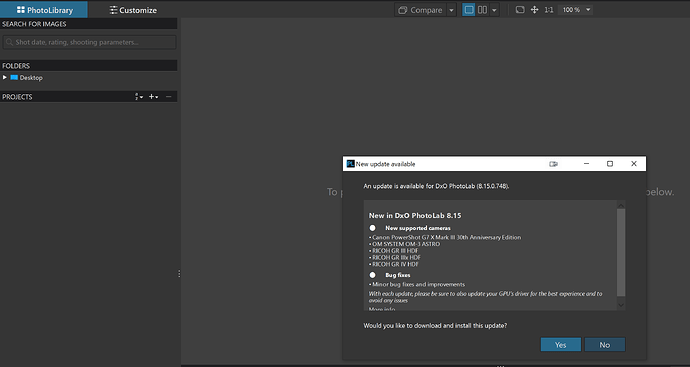The width and height of the screenshot is (690, 367).
Task: Open the Compare options dropdown arrow
Action: [451, 10]
